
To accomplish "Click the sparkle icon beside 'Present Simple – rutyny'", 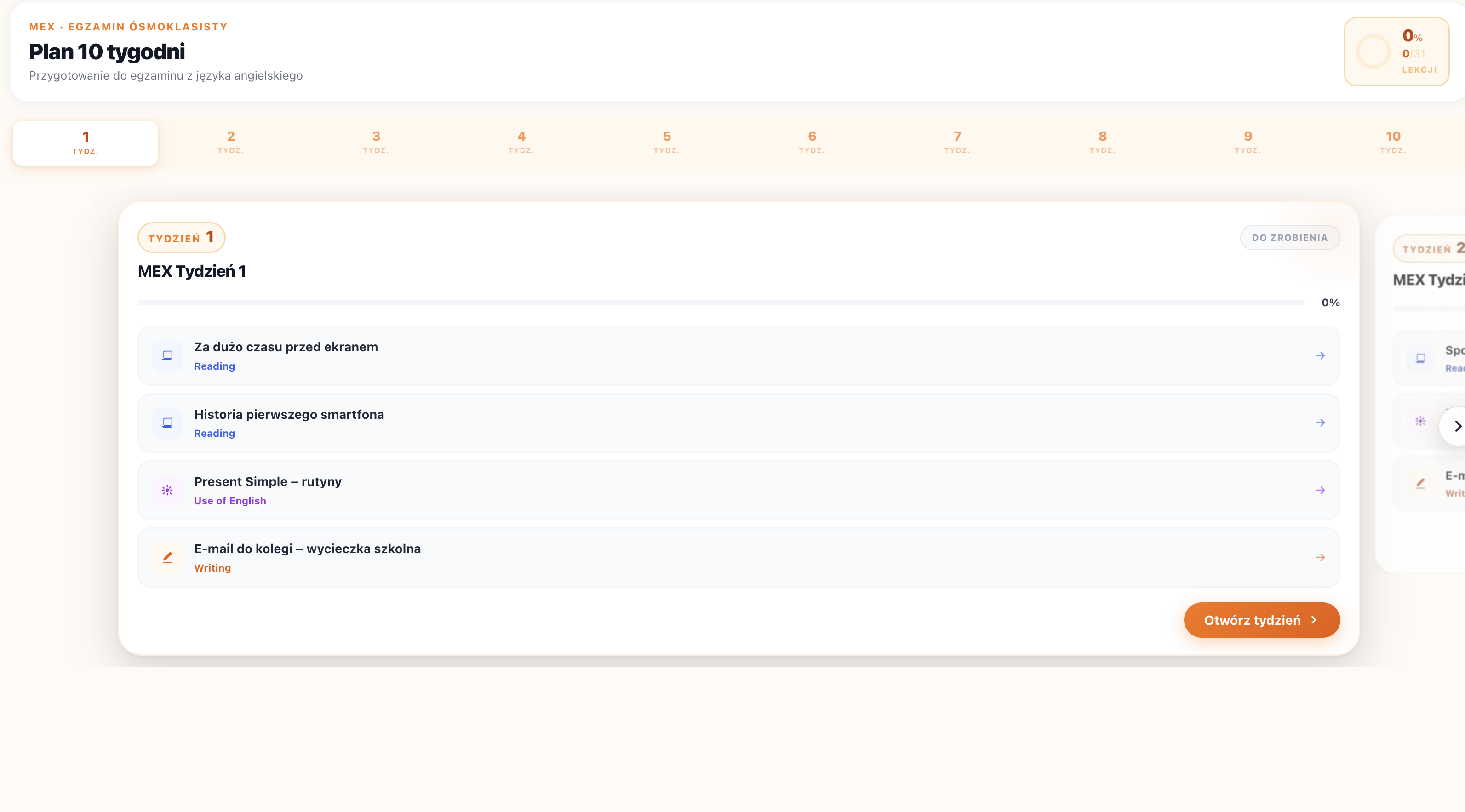I will coord(167,490).
